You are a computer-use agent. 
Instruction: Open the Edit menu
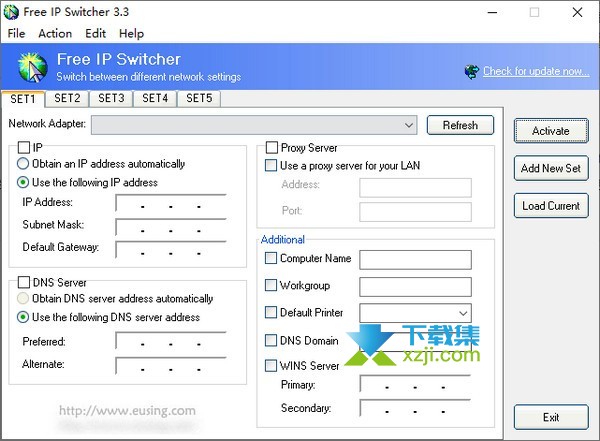pos(95,34)
